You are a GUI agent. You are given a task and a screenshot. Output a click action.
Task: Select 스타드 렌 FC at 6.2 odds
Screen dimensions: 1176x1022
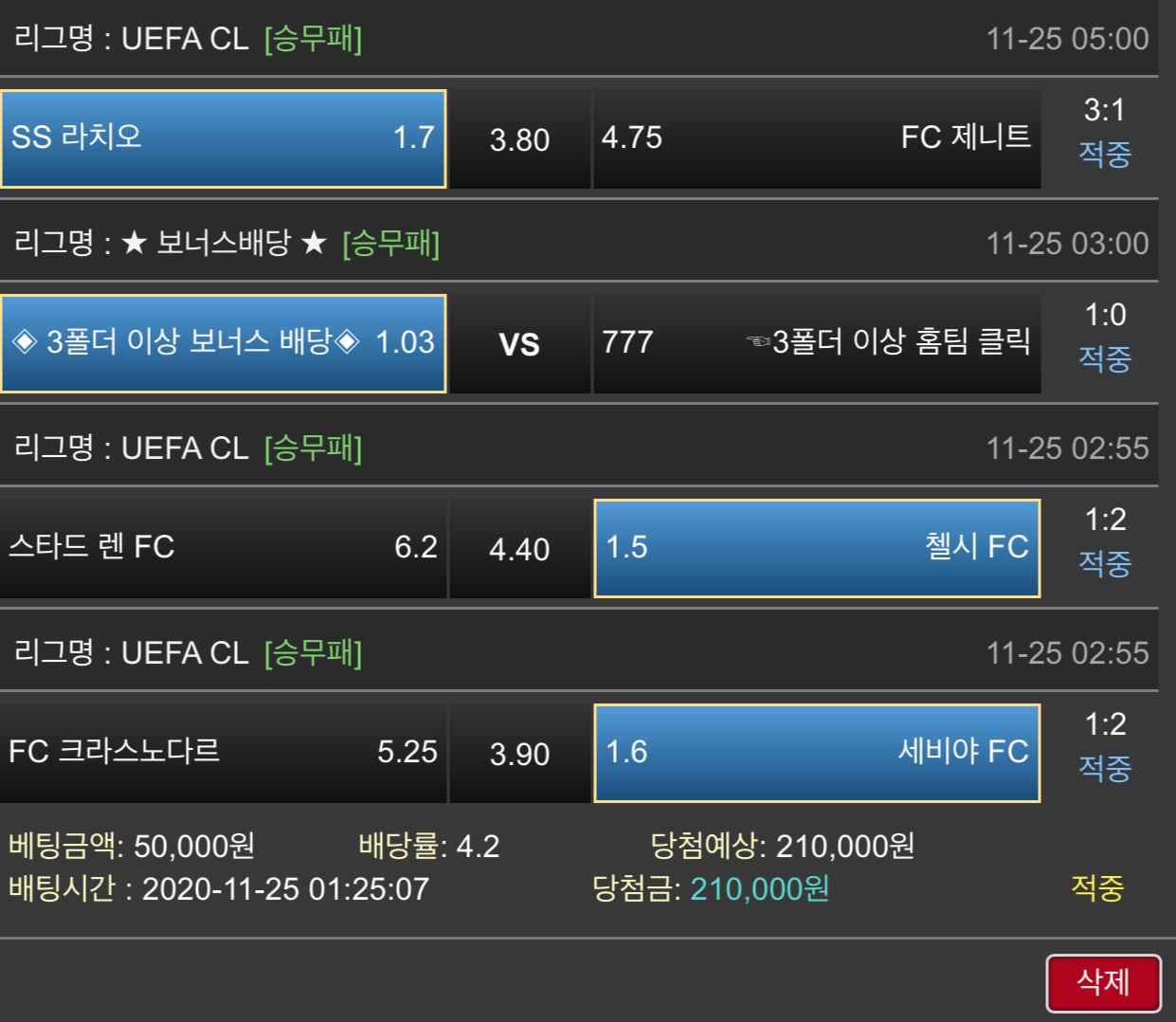(x=224, y=548)
